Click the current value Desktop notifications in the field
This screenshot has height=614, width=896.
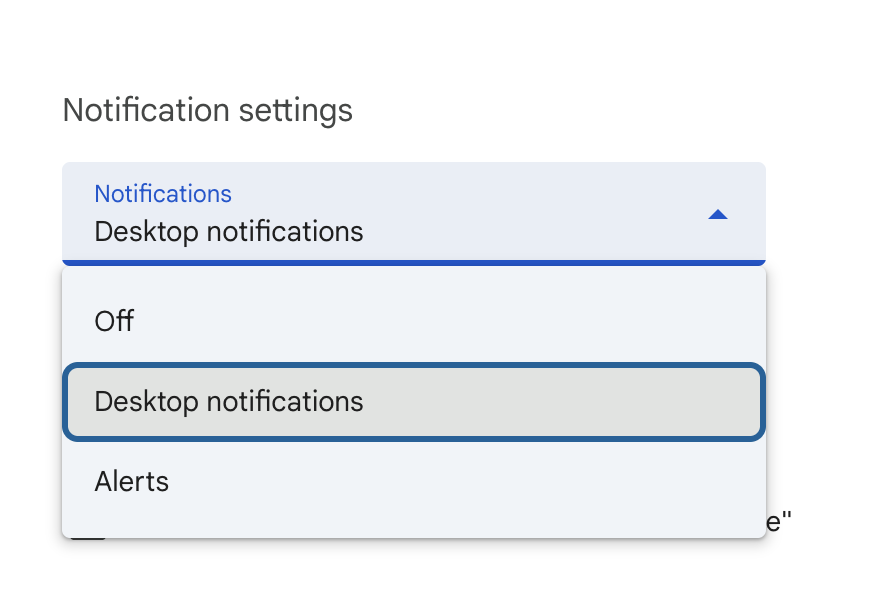[x=228, y=232]
